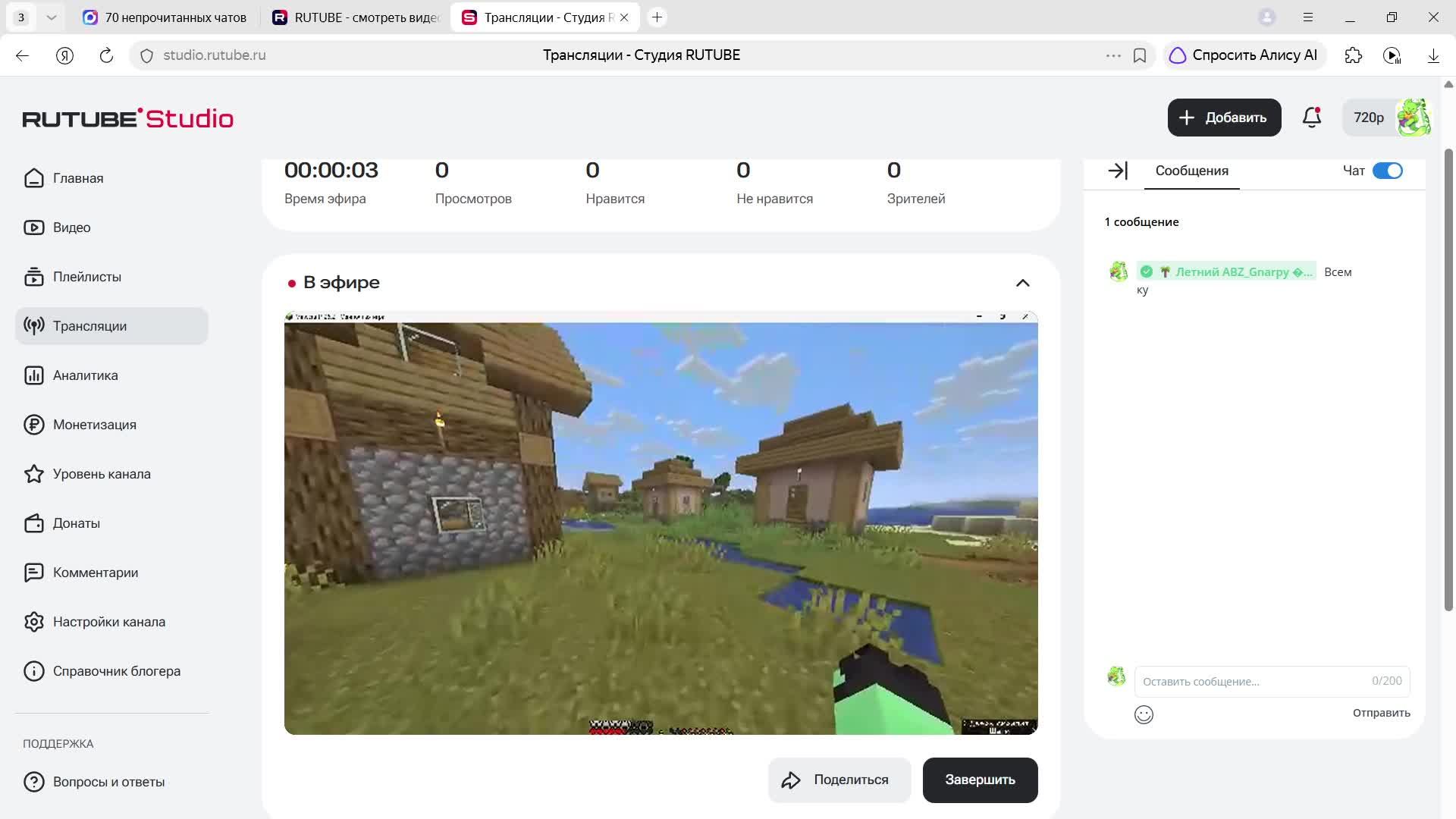Viewport: 1456px width, 819px height.
Task: Click the chat message author avatar
Action: coord(1119,271)
